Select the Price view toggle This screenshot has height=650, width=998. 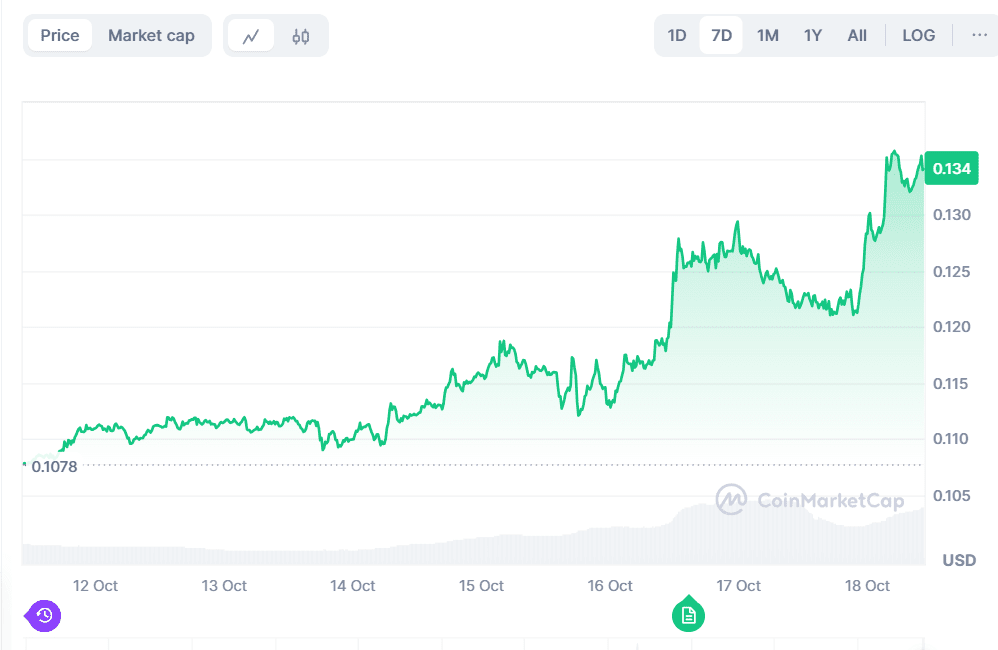coord(59,34)
